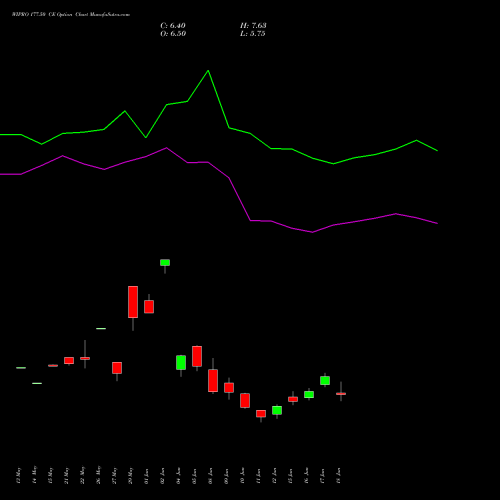Click the '22 May' date label on axis
The image size is (500, 500).
[x=83, y=475]
